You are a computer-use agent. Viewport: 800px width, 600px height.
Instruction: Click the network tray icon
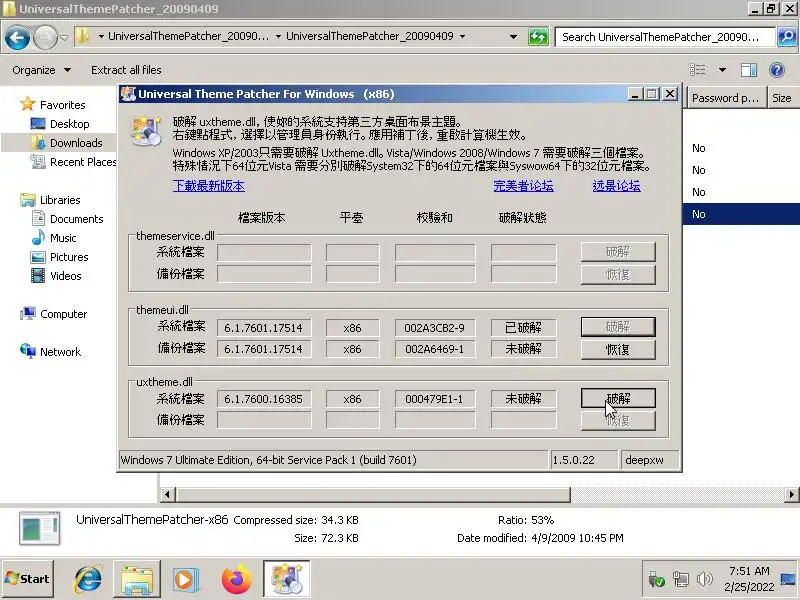click(681, 579)
